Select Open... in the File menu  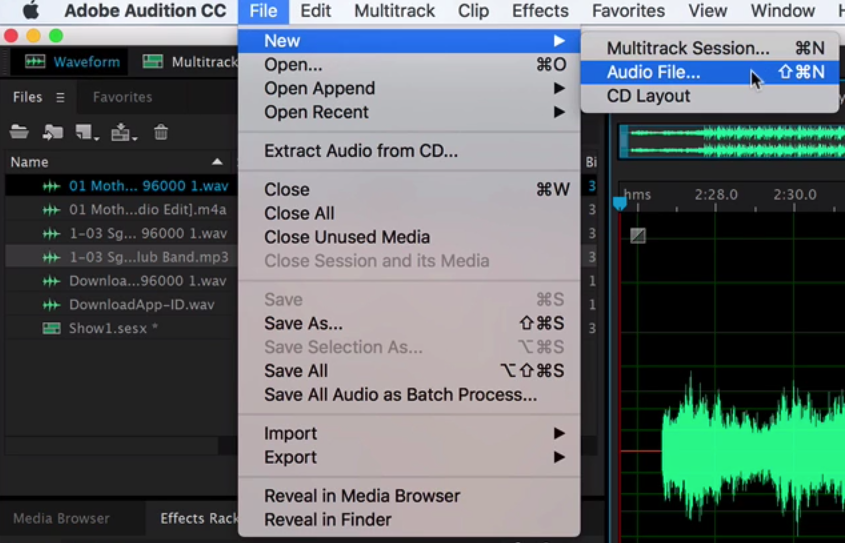[409, 65]
